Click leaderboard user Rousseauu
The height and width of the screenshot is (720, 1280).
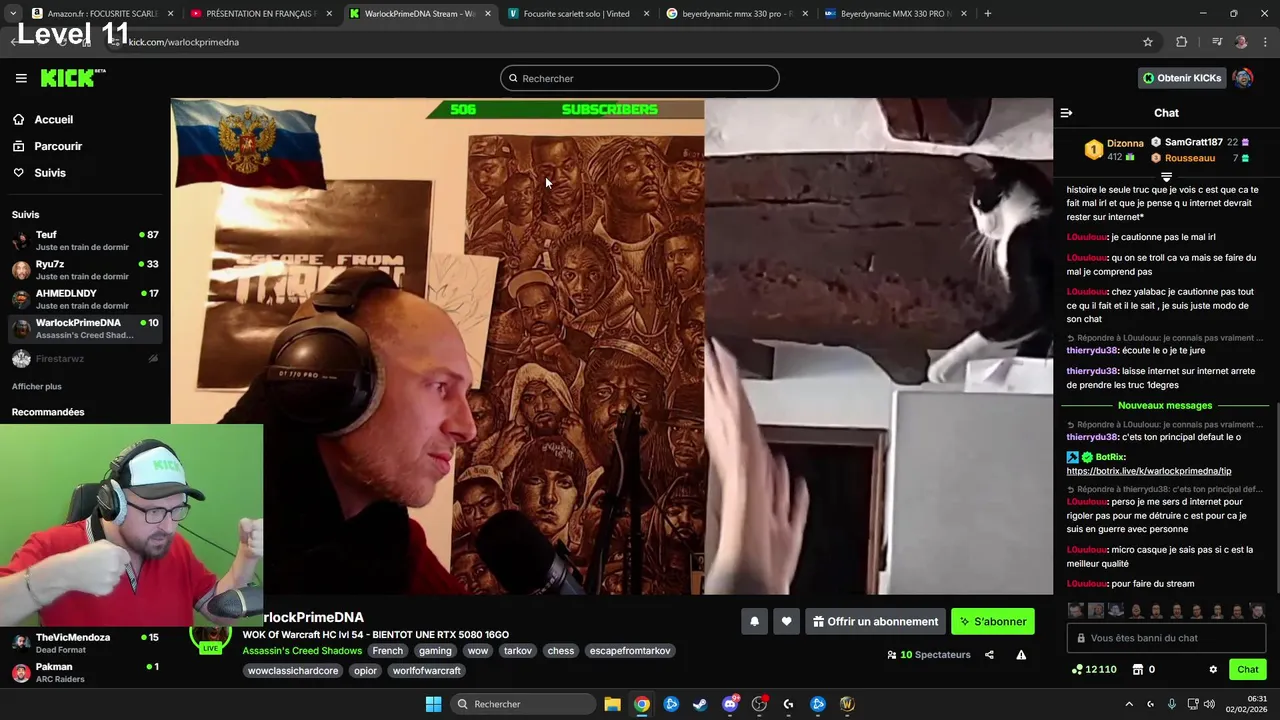1189,158
